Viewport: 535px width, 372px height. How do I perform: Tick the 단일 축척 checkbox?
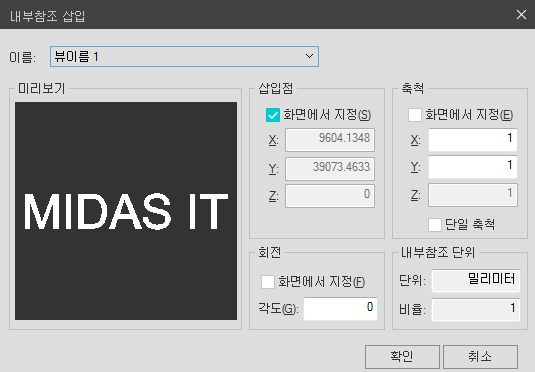tap(435, 225)
